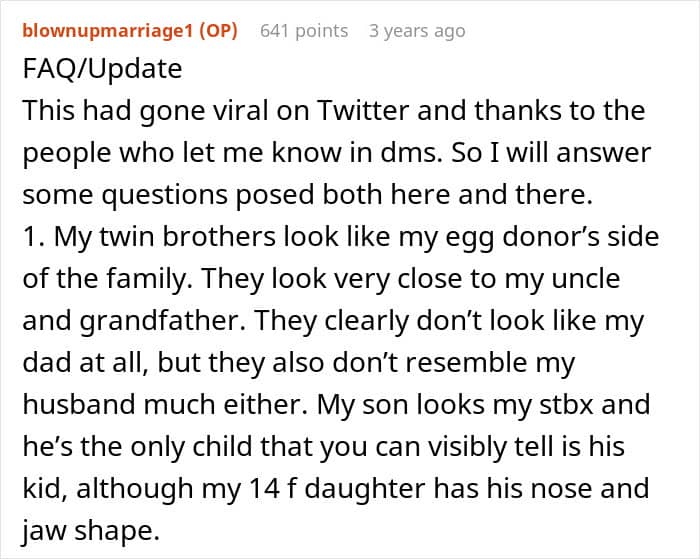This screenshot has height=559, width=700.
Task: Click the 641 points score
Action: [x=304, y=31]
